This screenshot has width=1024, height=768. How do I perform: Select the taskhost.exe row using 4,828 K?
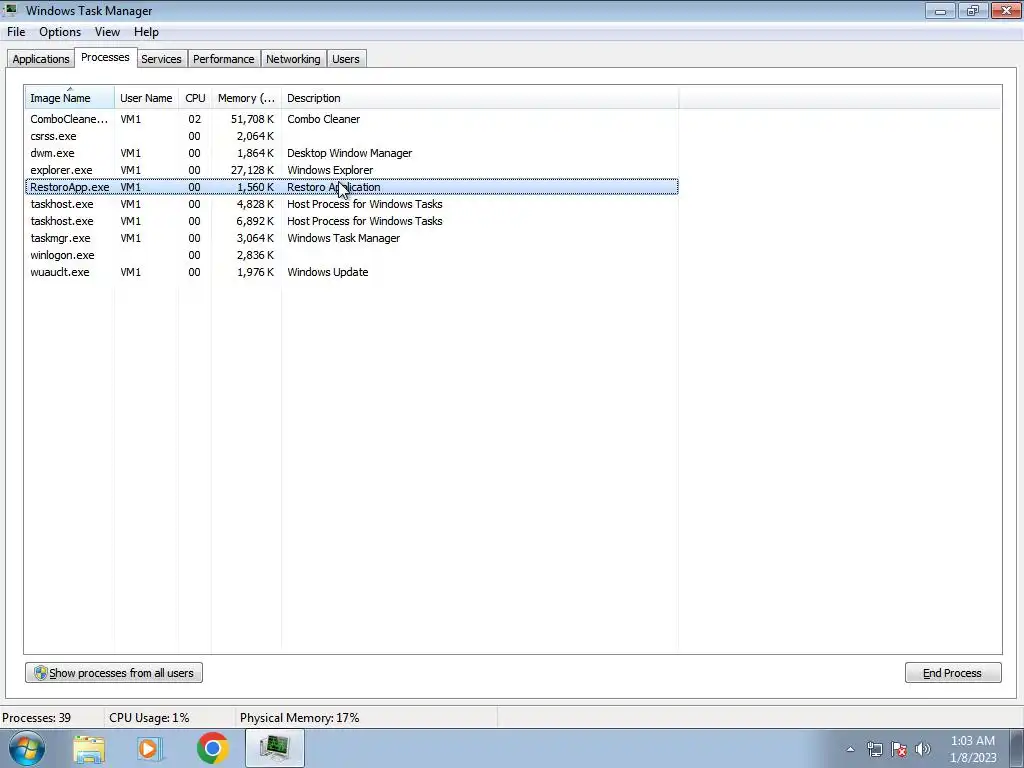pos(352,204)
